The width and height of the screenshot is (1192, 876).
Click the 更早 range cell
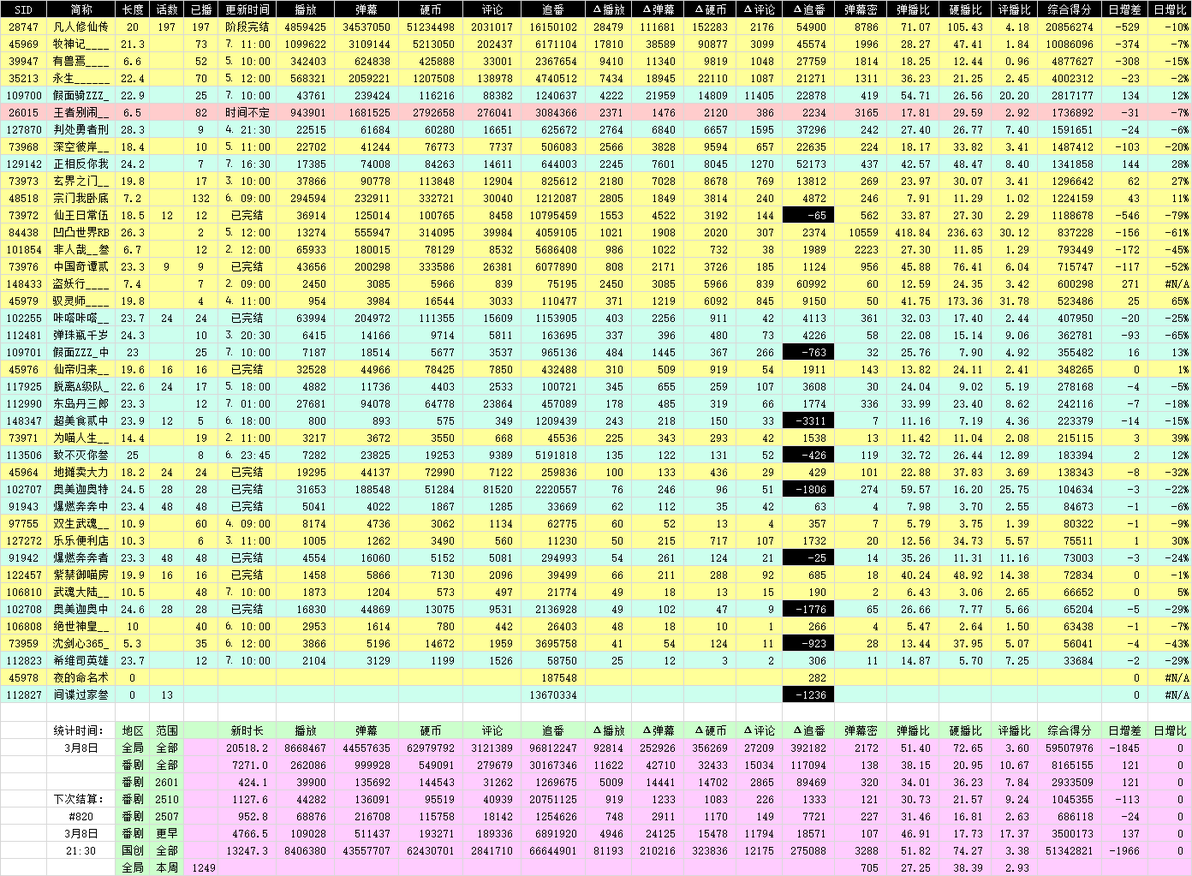166,833
